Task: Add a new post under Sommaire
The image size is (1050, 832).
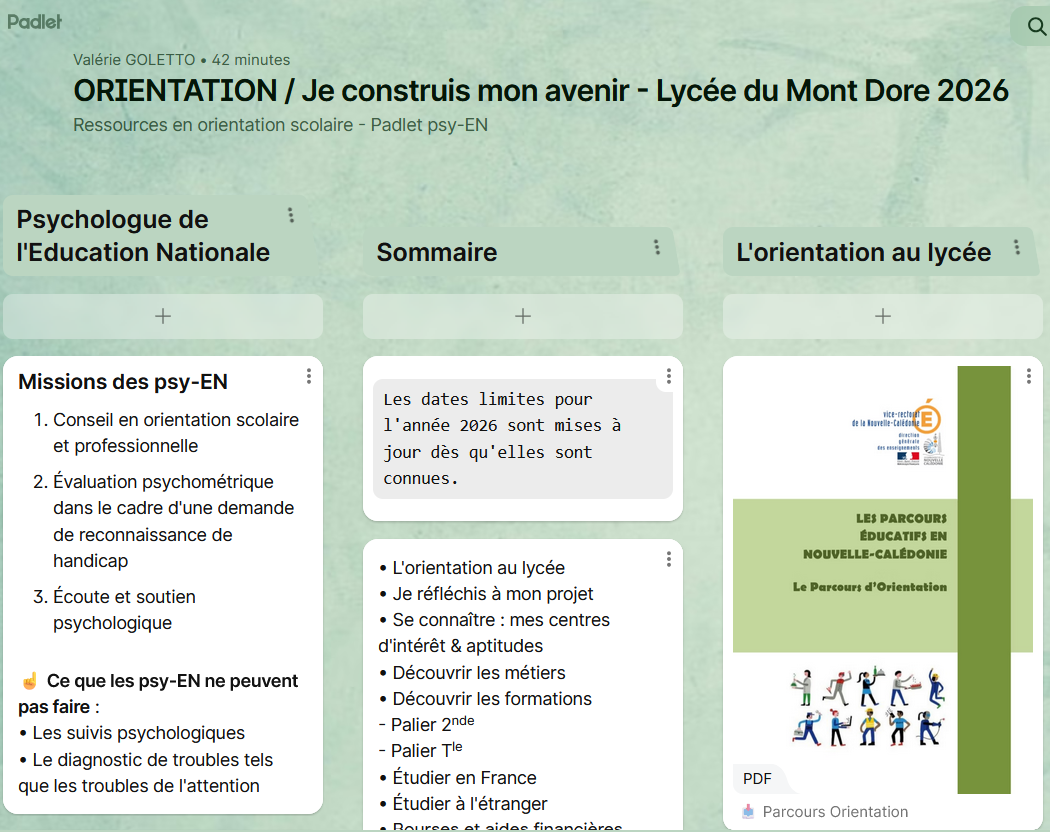Action: 523,316
